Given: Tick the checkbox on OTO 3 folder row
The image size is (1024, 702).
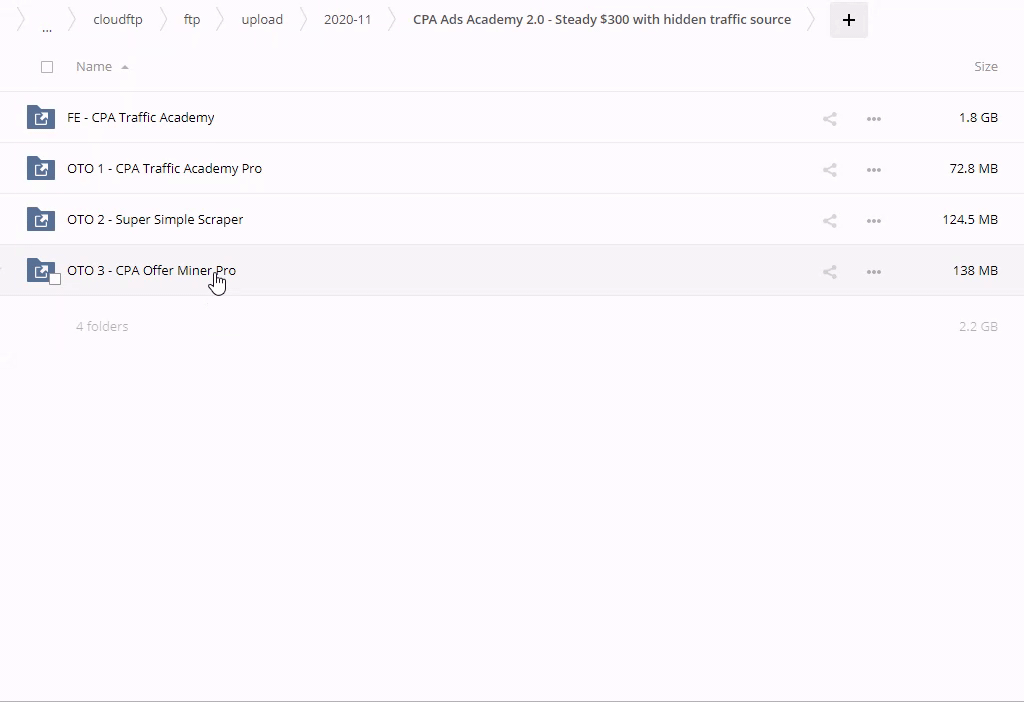Looking at the screenshot, I should point(55,279).
